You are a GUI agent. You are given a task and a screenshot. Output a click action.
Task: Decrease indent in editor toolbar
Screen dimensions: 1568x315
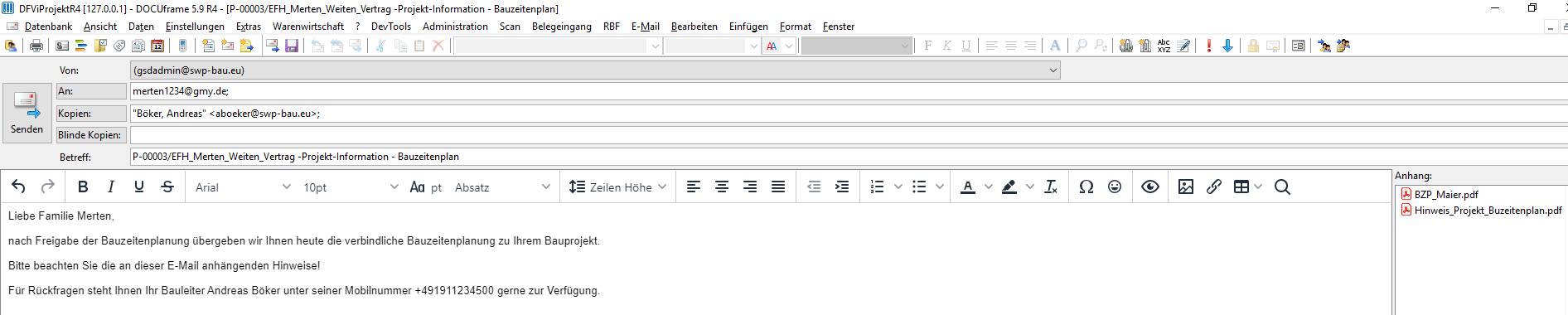pos(814,187)
